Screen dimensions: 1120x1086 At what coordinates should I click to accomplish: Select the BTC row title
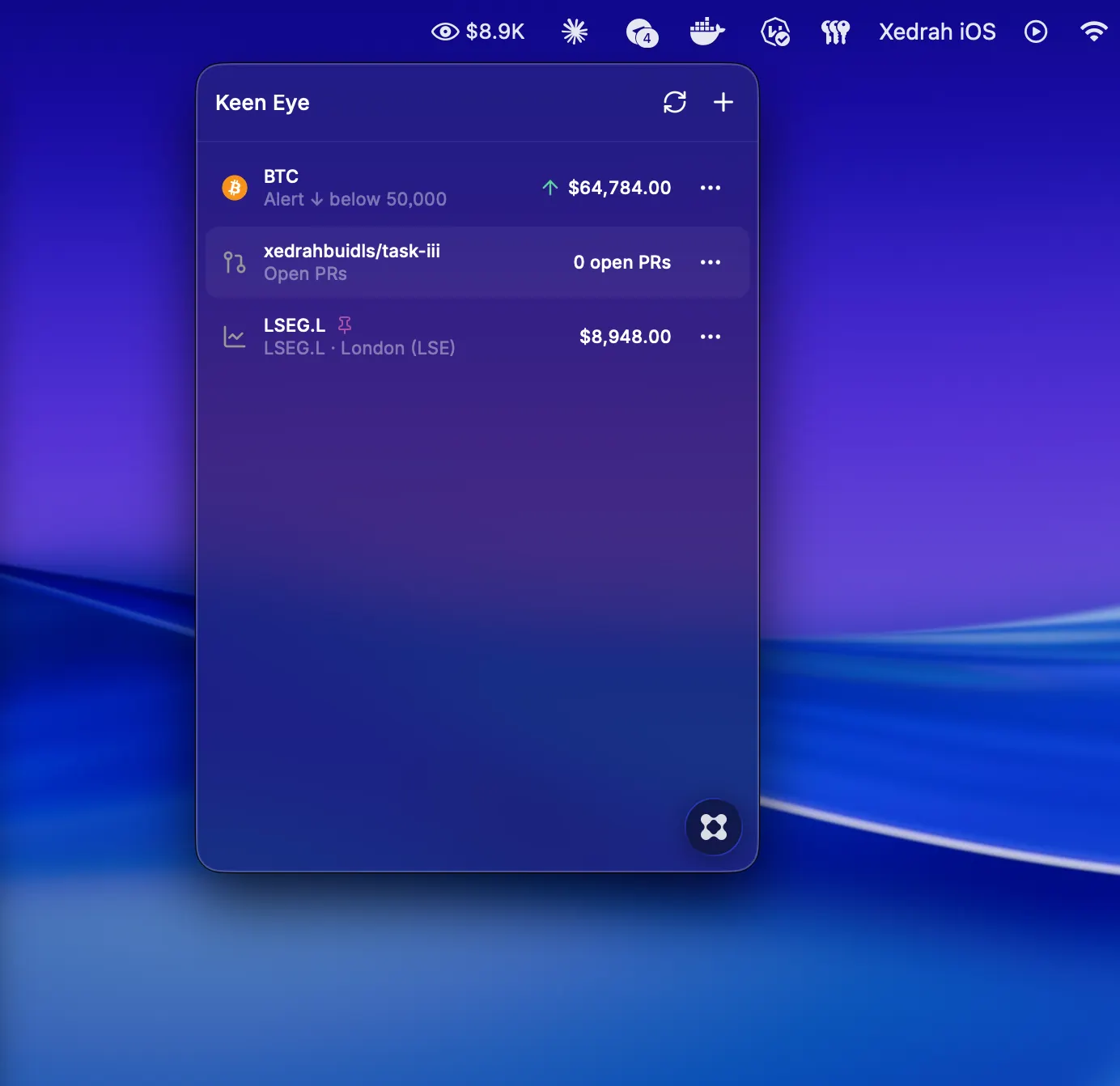pos(281,176)
